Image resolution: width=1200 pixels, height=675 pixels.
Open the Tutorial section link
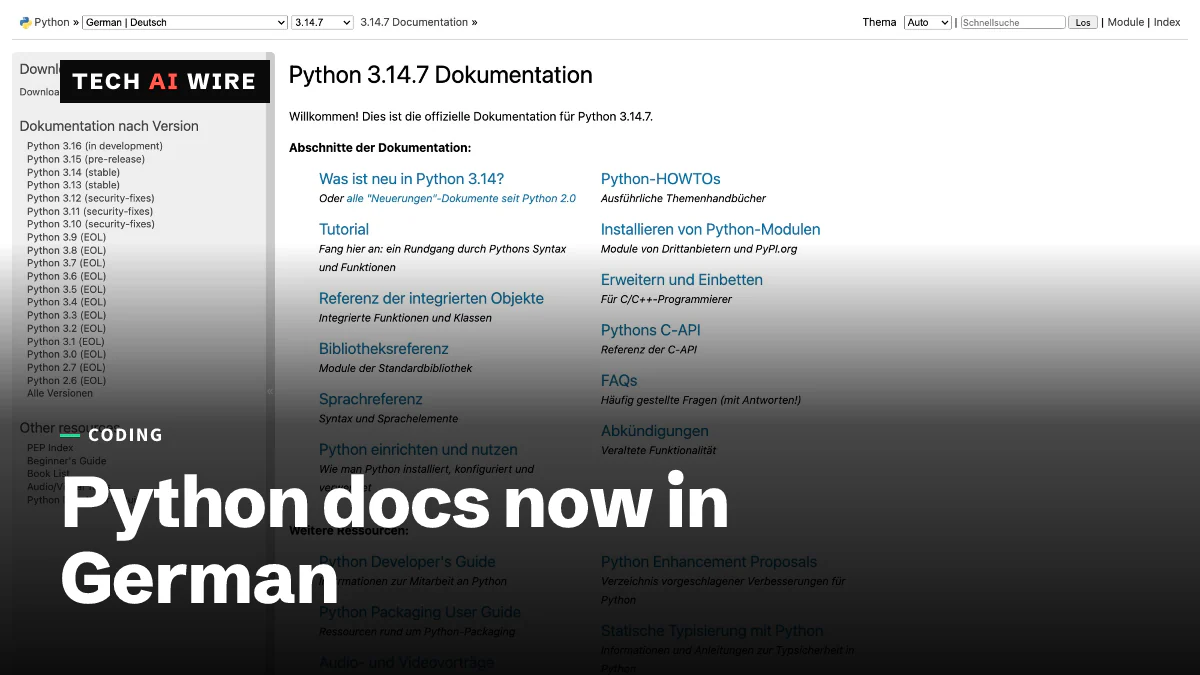(x=344, y=229)
